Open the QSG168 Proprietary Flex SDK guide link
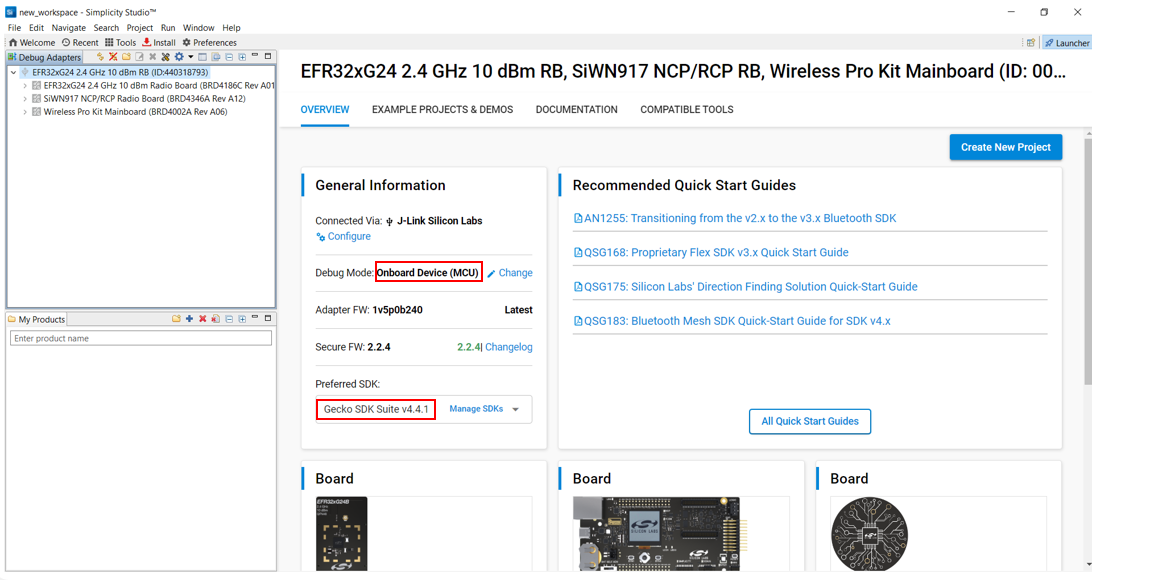The height and width of the screenshot is (580, 1172). [x=716, y=252]
